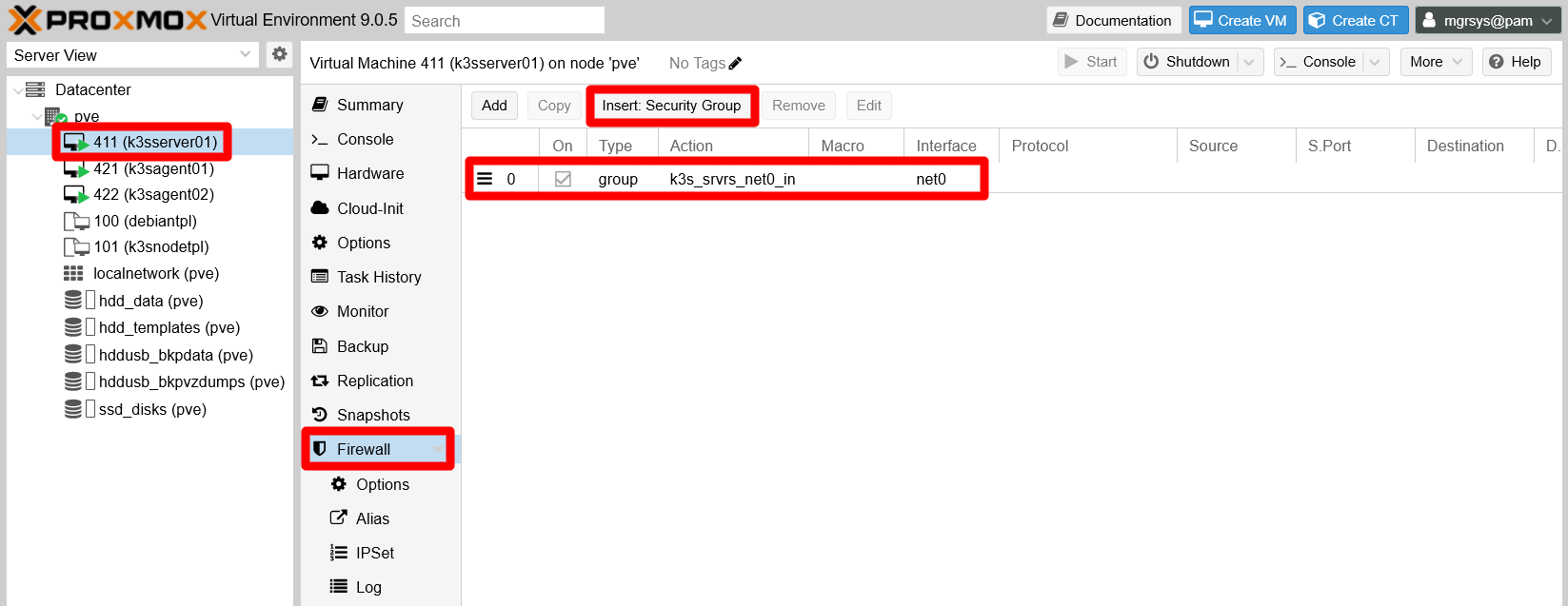Image resolution: width=1568 pixels, height=606 pixels.
Task: Open the Console dropdown arrow
Action: tap(1376, 62)
